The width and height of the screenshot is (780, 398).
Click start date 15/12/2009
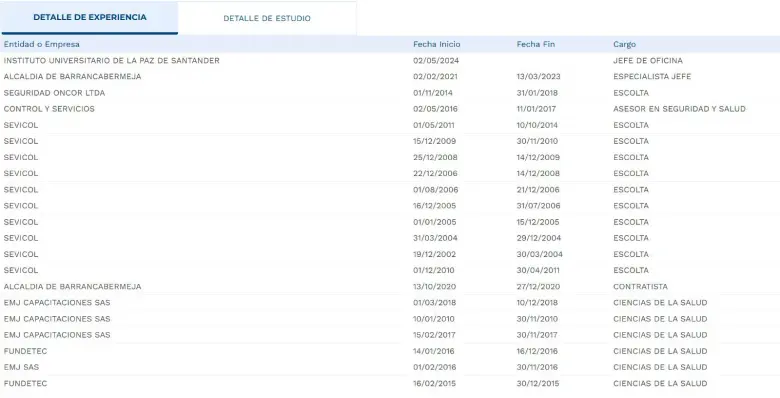pos(434,141)
